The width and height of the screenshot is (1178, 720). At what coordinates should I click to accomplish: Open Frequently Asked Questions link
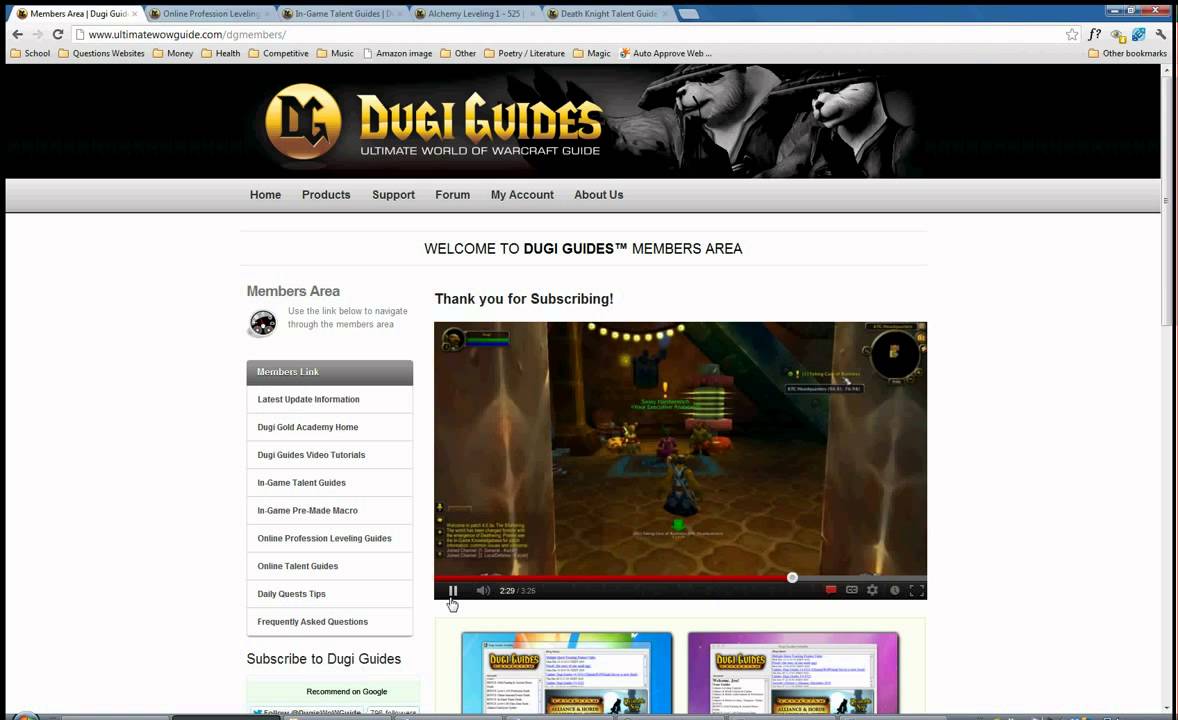pos(330,622)
